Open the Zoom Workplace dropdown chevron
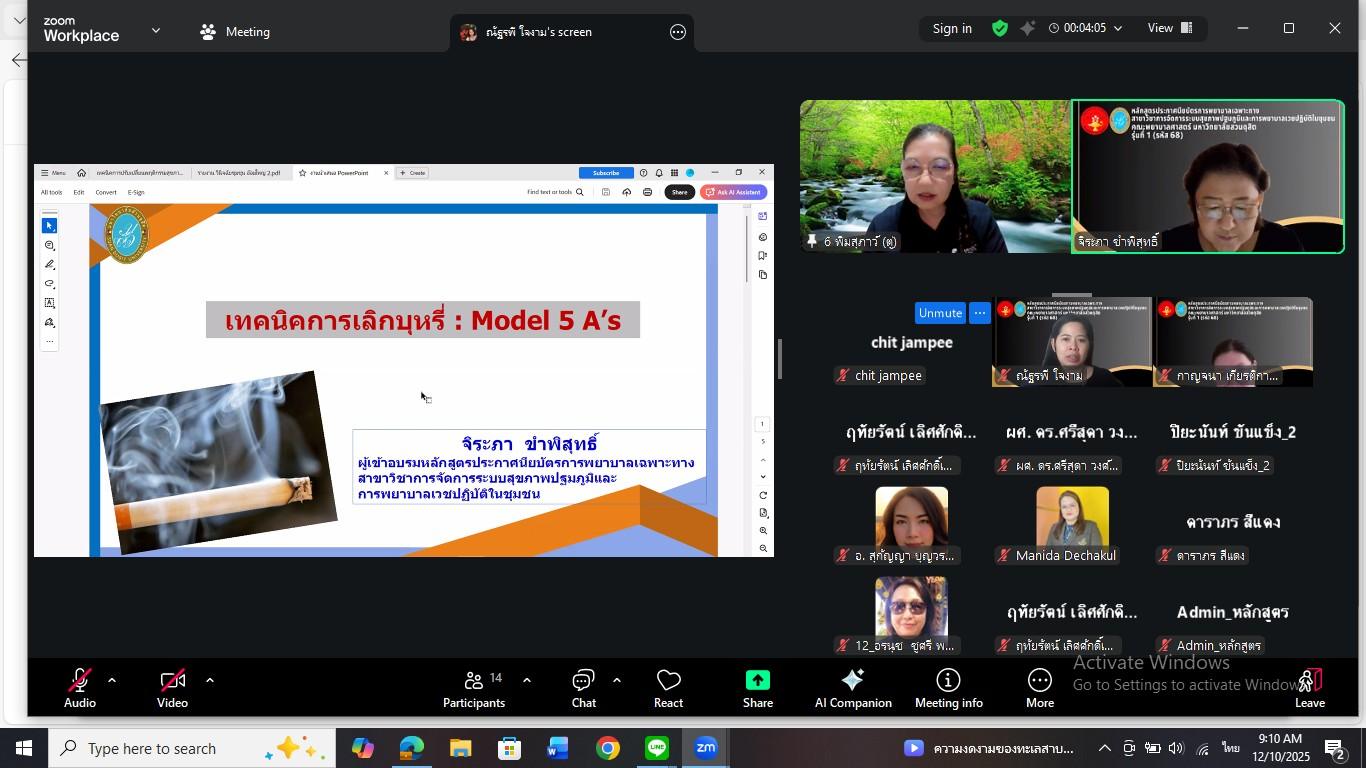Screen dimensions: 1366x768 point(156,30)
